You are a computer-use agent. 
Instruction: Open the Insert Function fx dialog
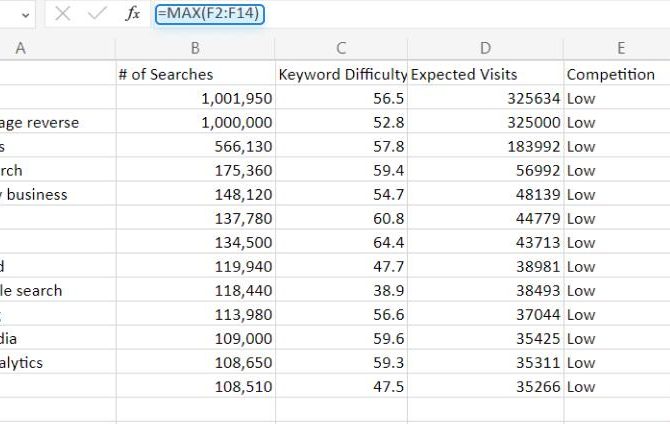point(133,14)
